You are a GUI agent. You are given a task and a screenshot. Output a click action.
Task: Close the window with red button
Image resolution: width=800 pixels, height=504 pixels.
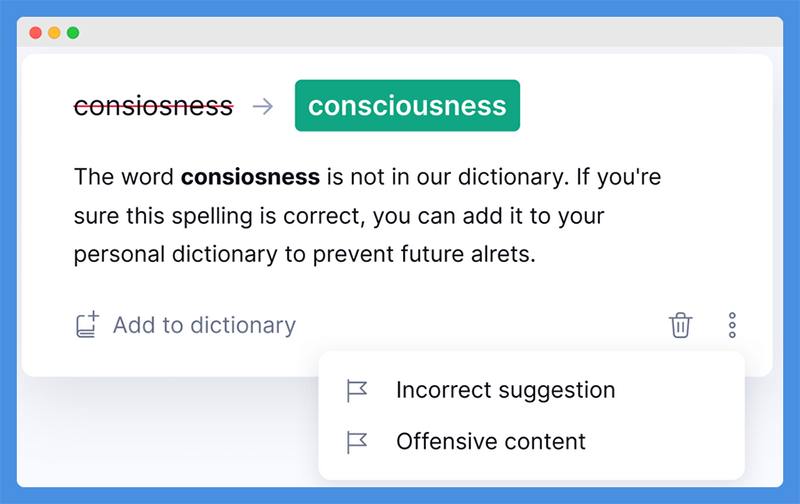click(36, 33)
